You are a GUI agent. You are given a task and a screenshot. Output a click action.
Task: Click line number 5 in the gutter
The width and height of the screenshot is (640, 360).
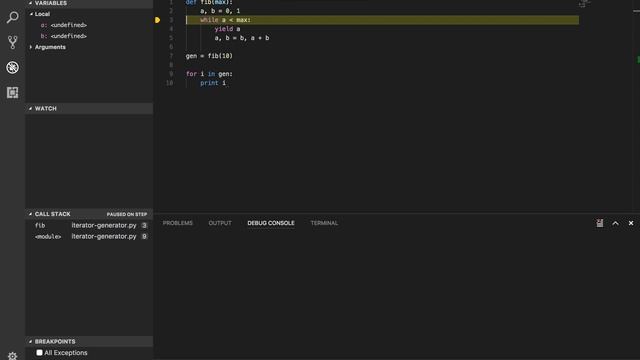171,38
